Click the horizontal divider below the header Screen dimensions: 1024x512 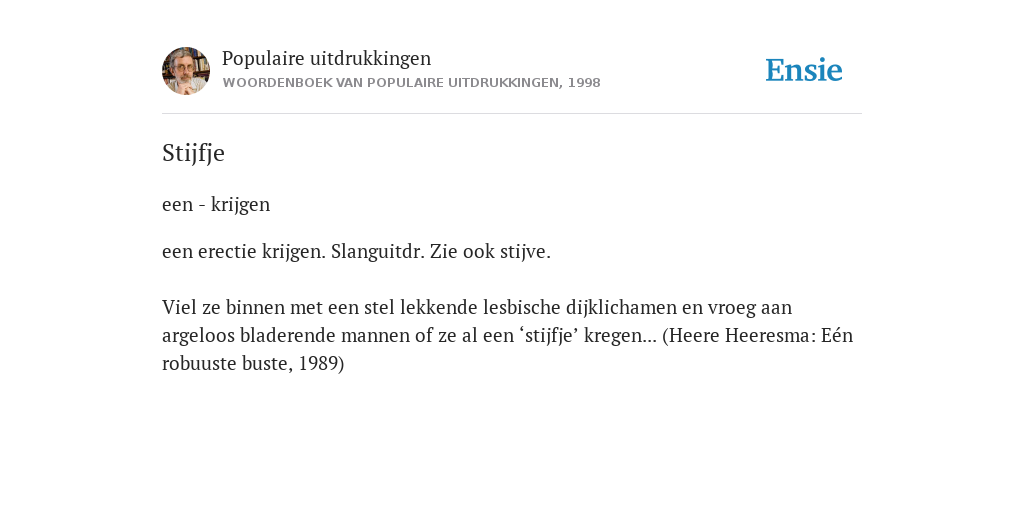coord(512,114)
